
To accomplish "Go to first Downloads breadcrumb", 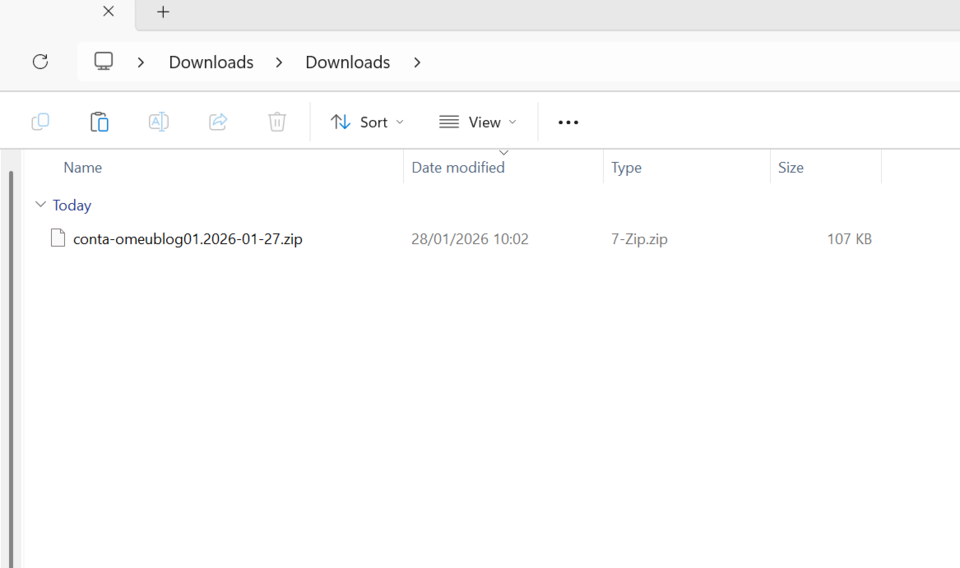I will pos(211,62).
